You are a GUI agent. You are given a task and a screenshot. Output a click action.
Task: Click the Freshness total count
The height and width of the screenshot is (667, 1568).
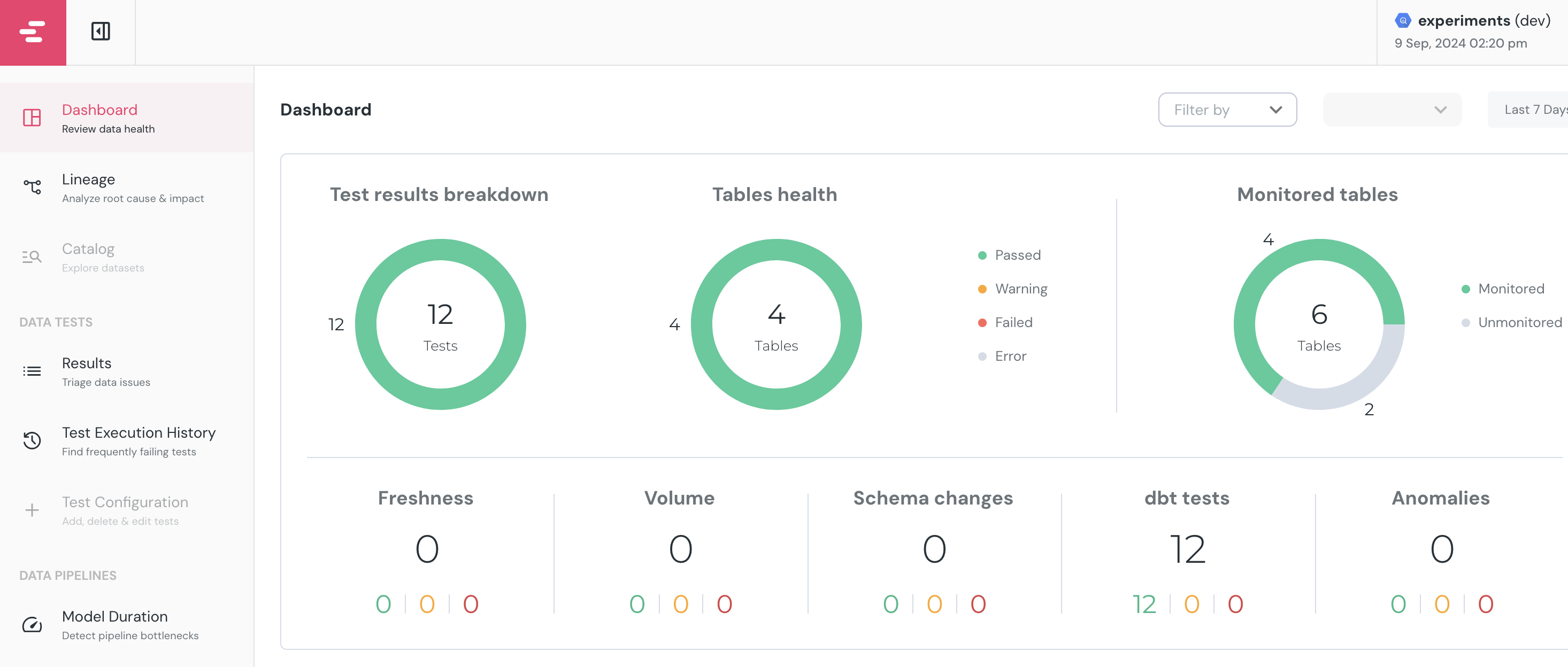(x=427, y=548)
